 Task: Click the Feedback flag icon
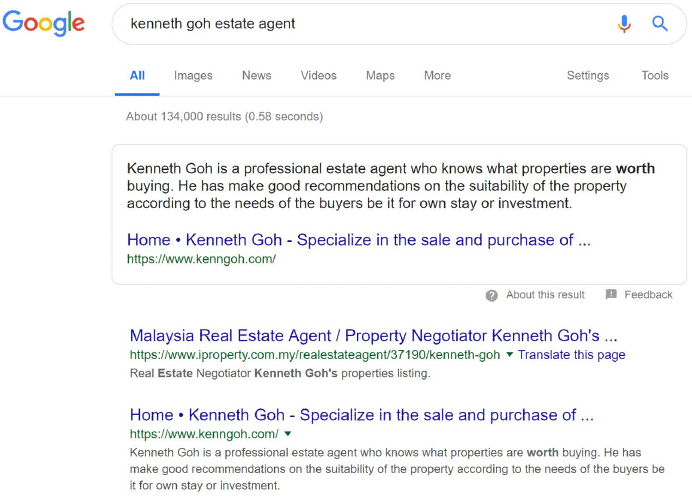(611, 294)
